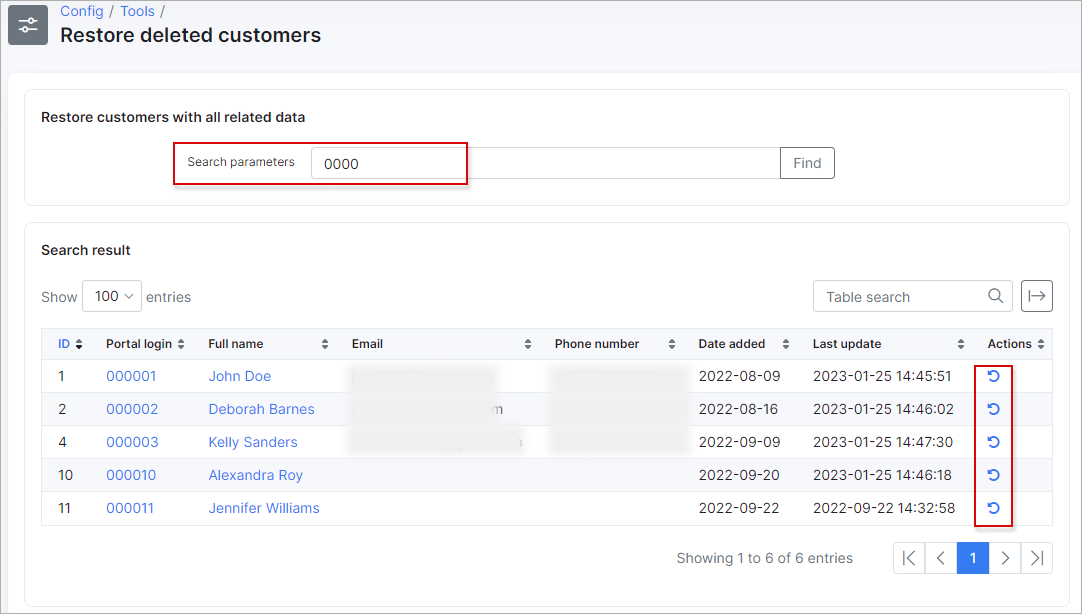Screen dimensions: 1082x614
Task: Sort table by Last update column
Action: pos(888,344)
